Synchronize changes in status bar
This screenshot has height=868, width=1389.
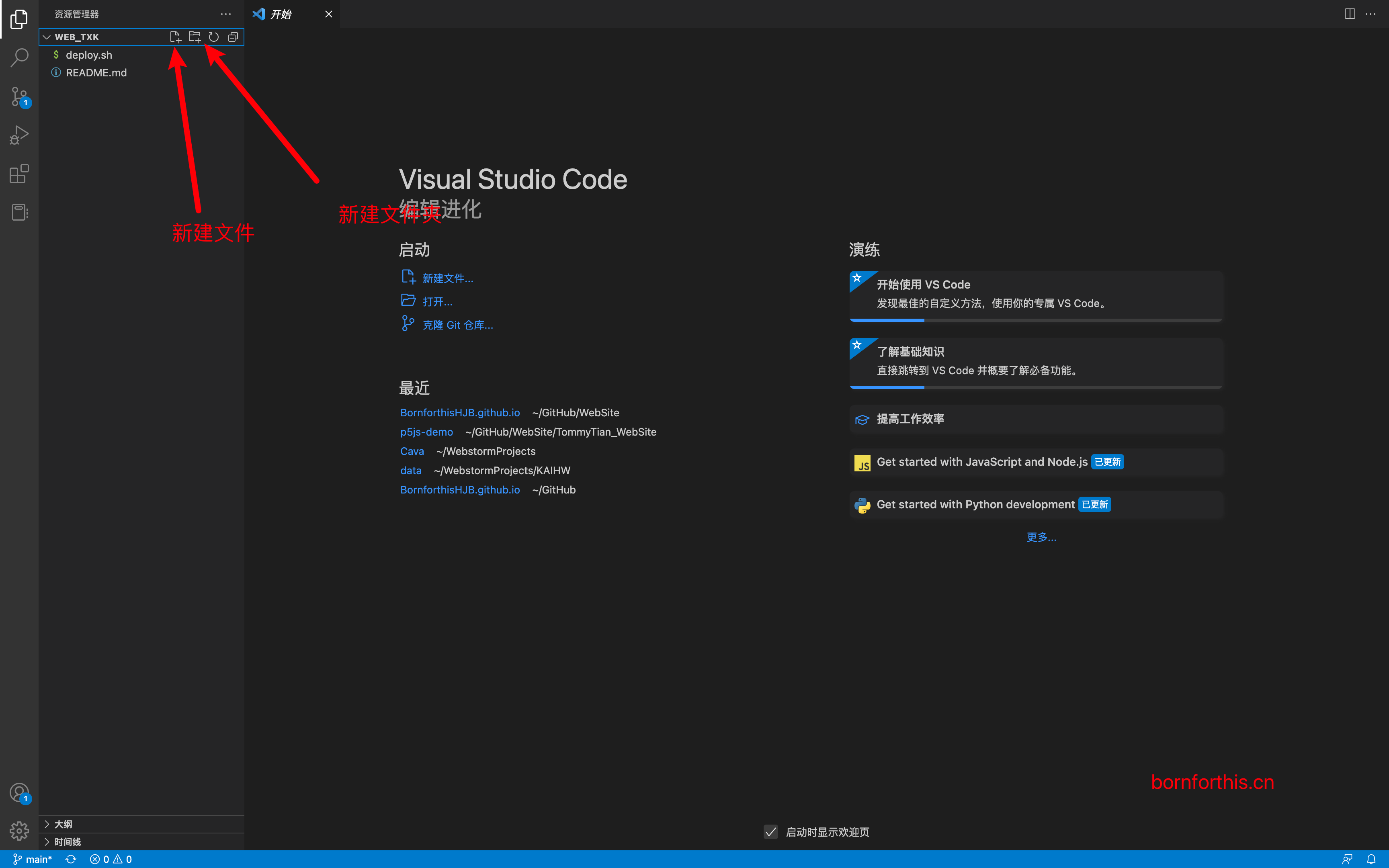(71, 860)
